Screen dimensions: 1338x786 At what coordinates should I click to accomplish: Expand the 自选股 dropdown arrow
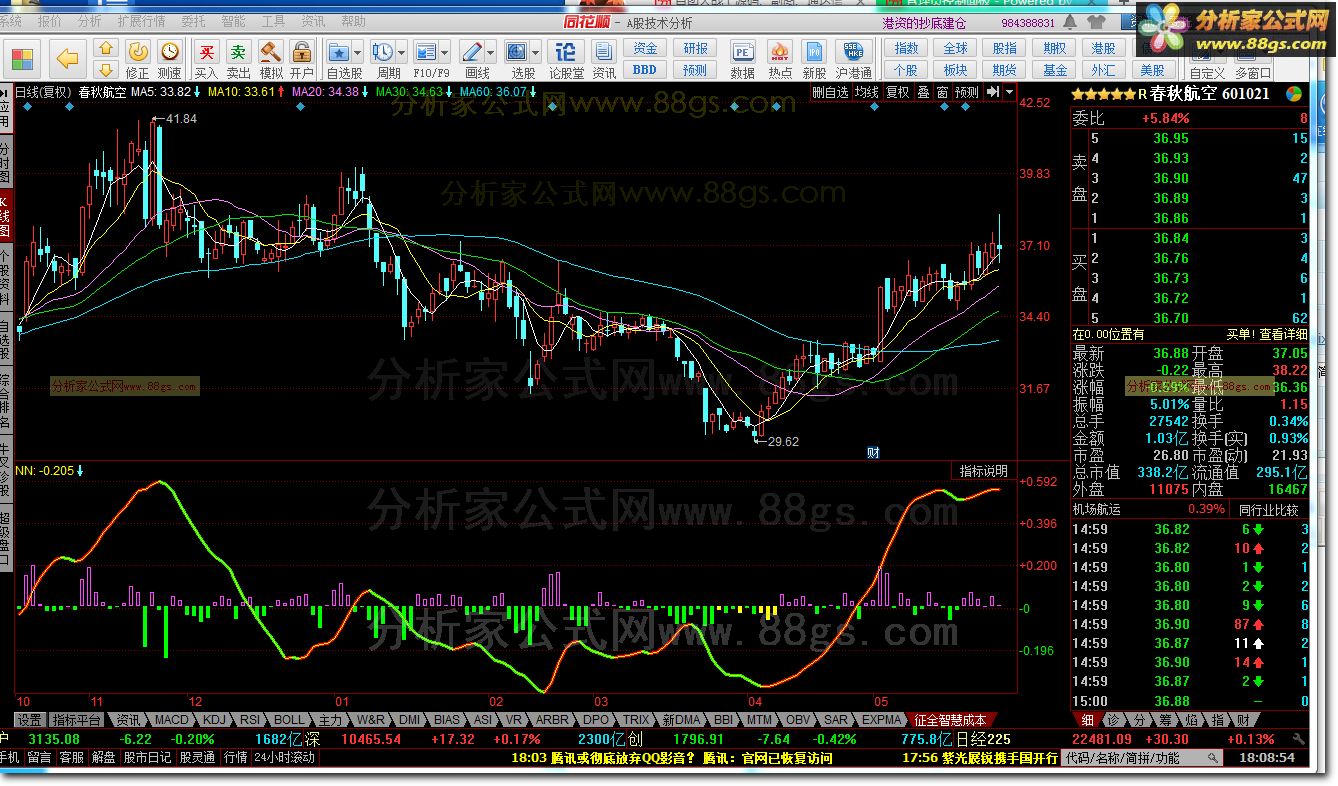(x=358, y=52)
